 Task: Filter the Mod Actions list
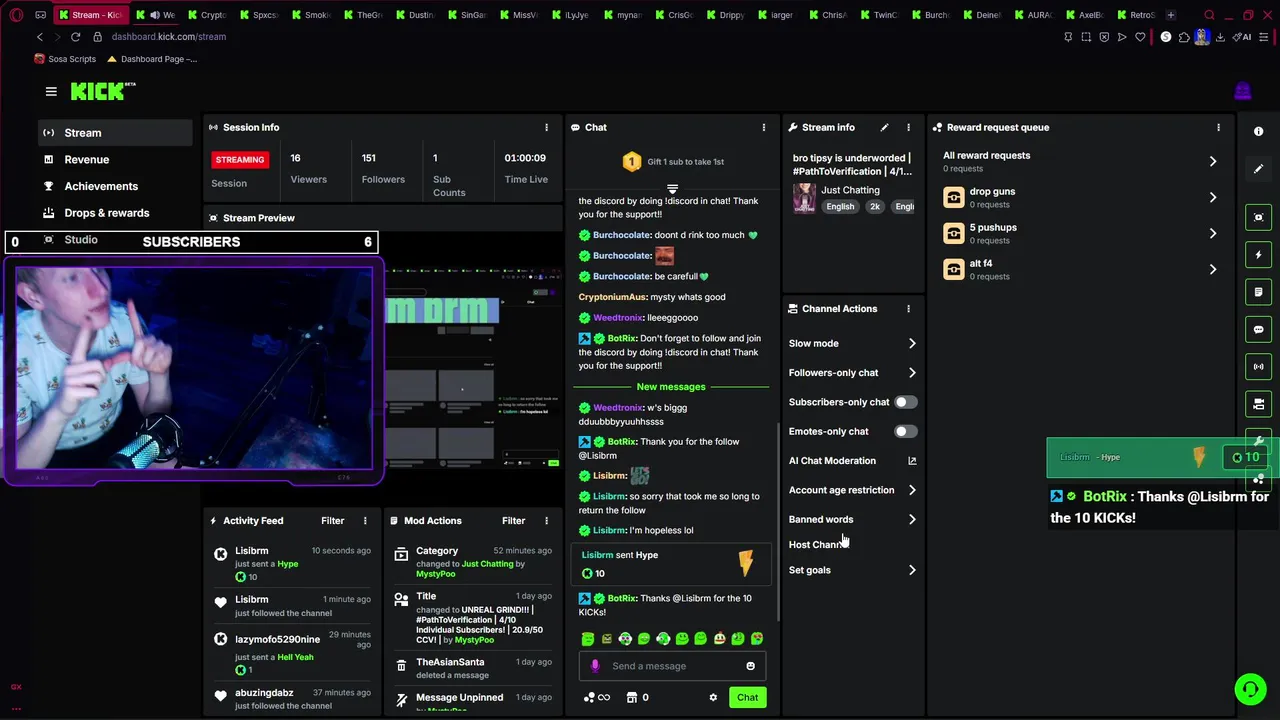513,521
